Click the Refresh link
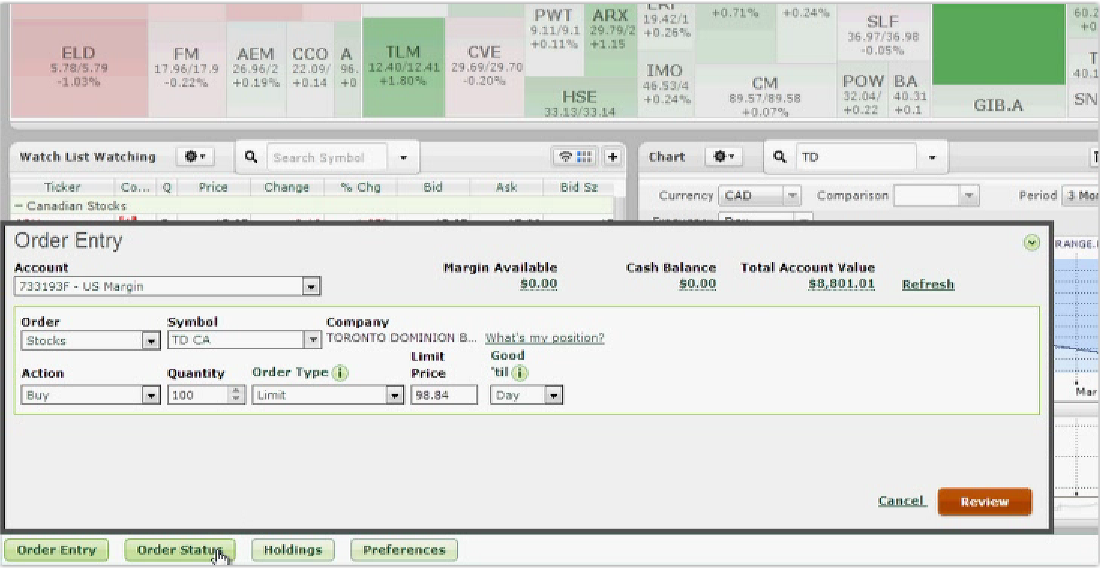The image size is (1100, 569). point(928,284)
